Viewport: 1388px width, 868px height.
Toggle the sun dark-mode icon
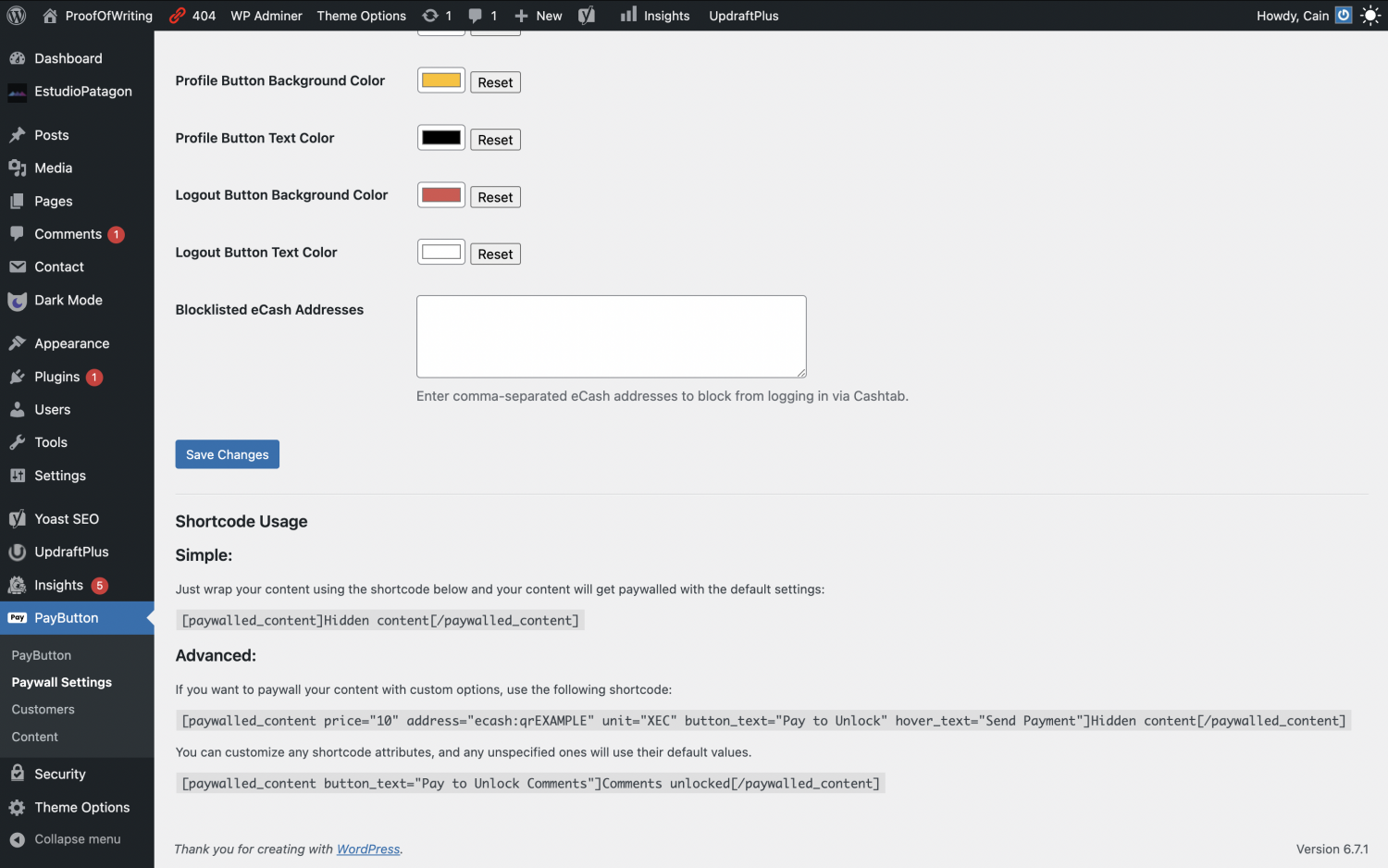tap(1370, 16)
